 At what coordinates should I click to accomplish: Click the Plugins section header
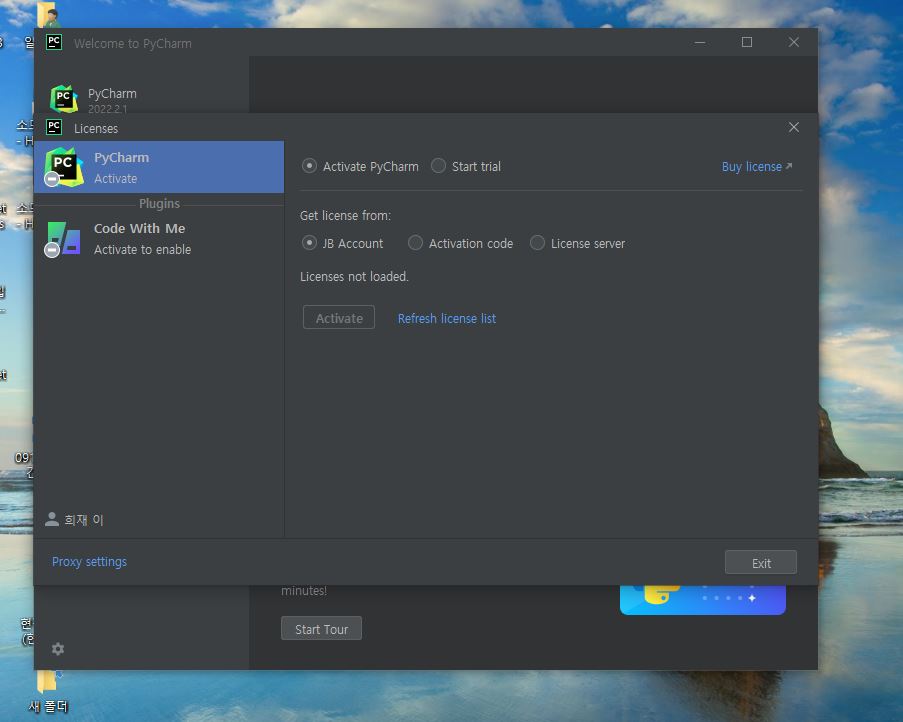pos(159,203)
